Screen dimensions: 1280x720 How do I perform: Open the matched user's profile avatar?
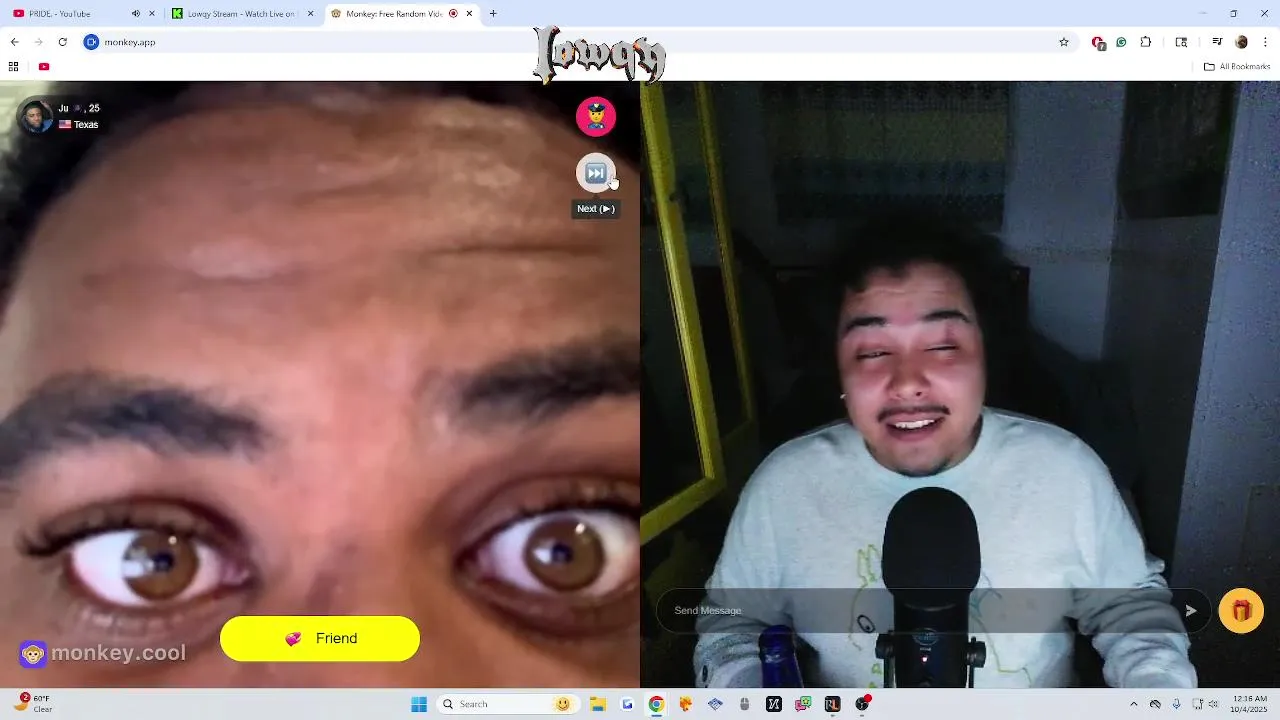(x=36, y=116)
